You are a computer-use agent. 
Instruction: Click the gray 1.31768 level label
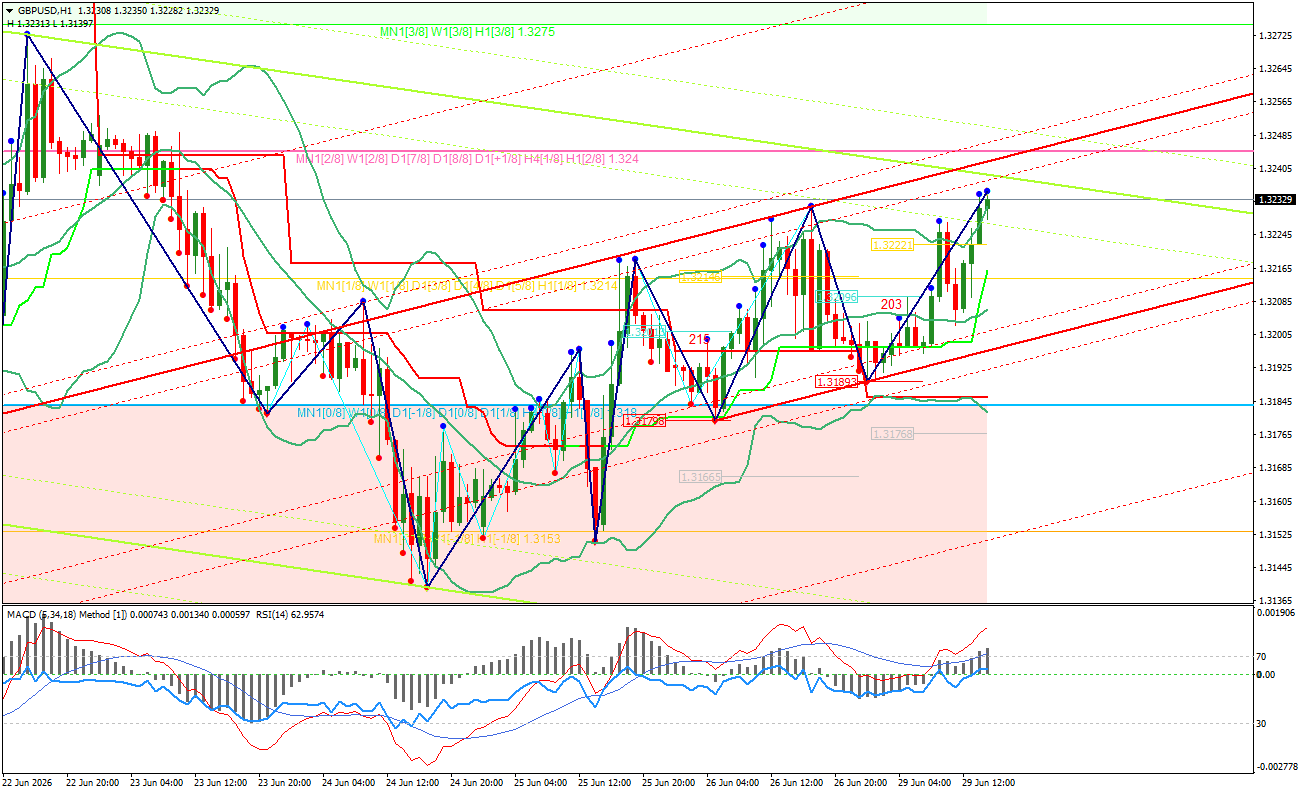coord(892,434)
